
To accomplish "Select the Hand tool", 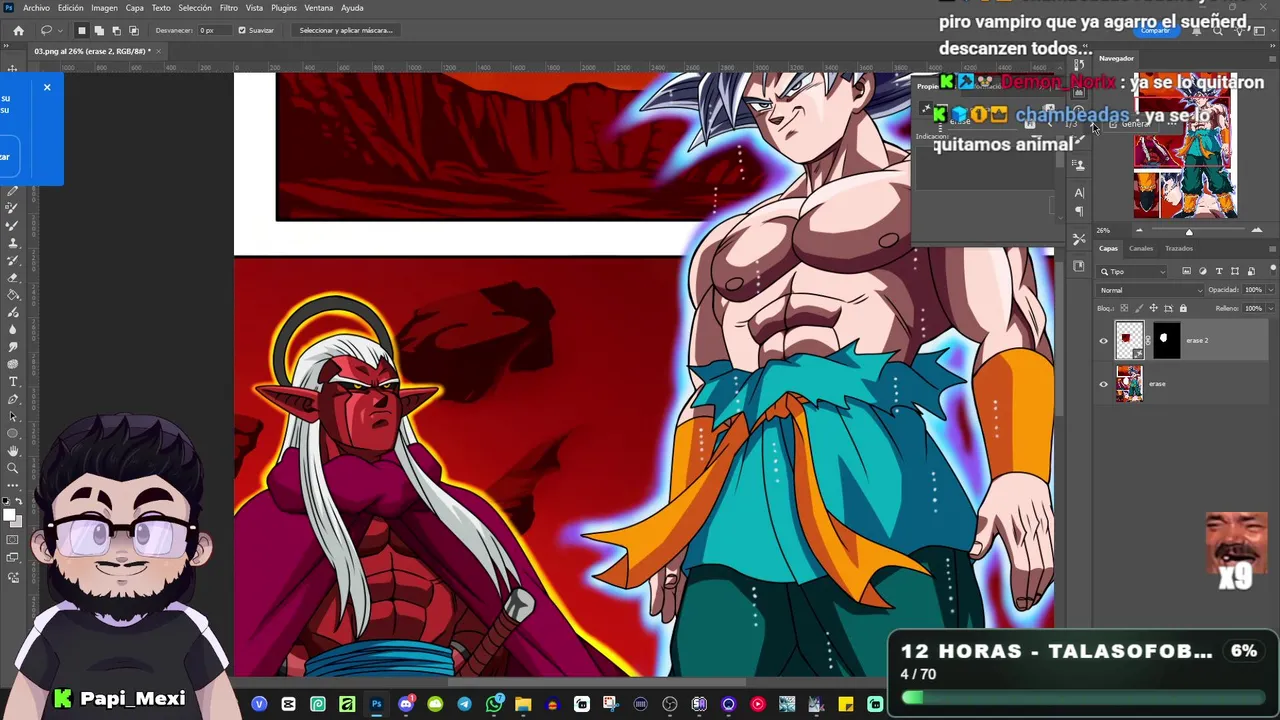I will click(12, 450).
